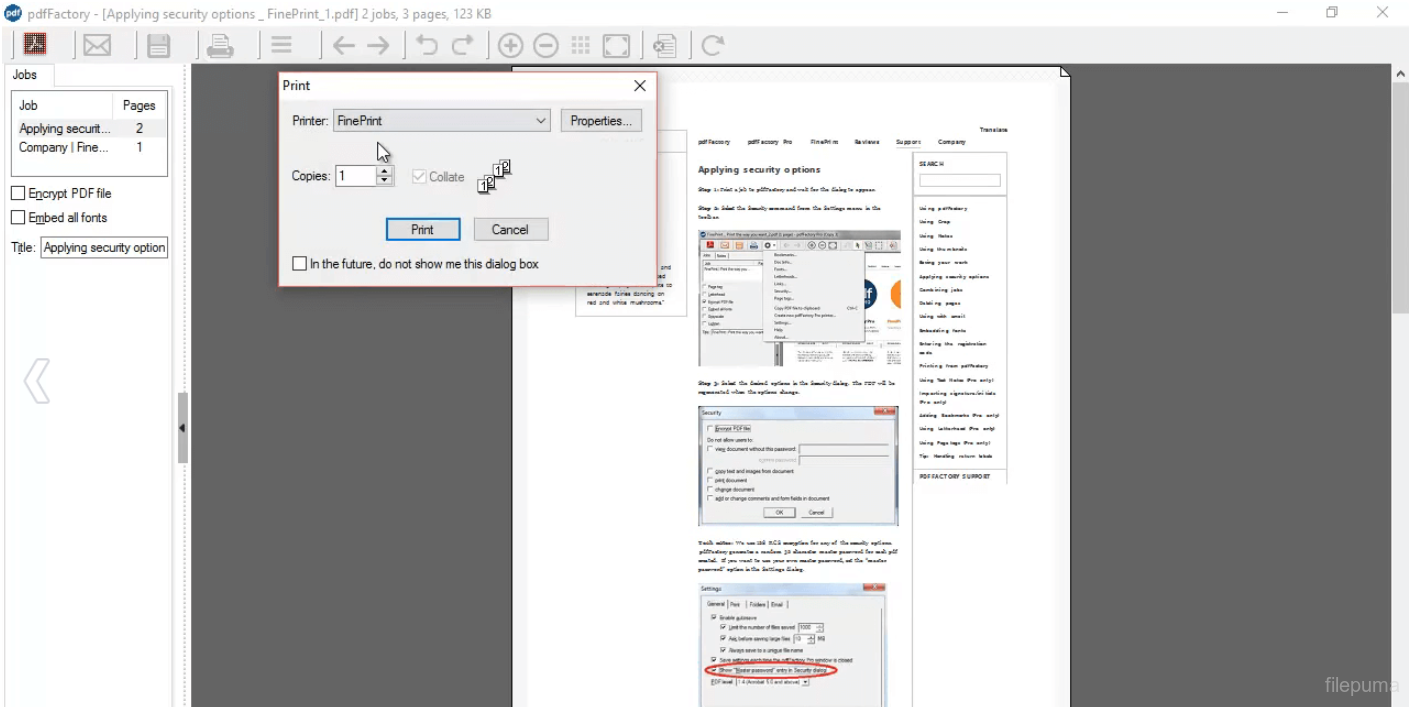Toggle Embed all fonts checkbox

point(18,217)
